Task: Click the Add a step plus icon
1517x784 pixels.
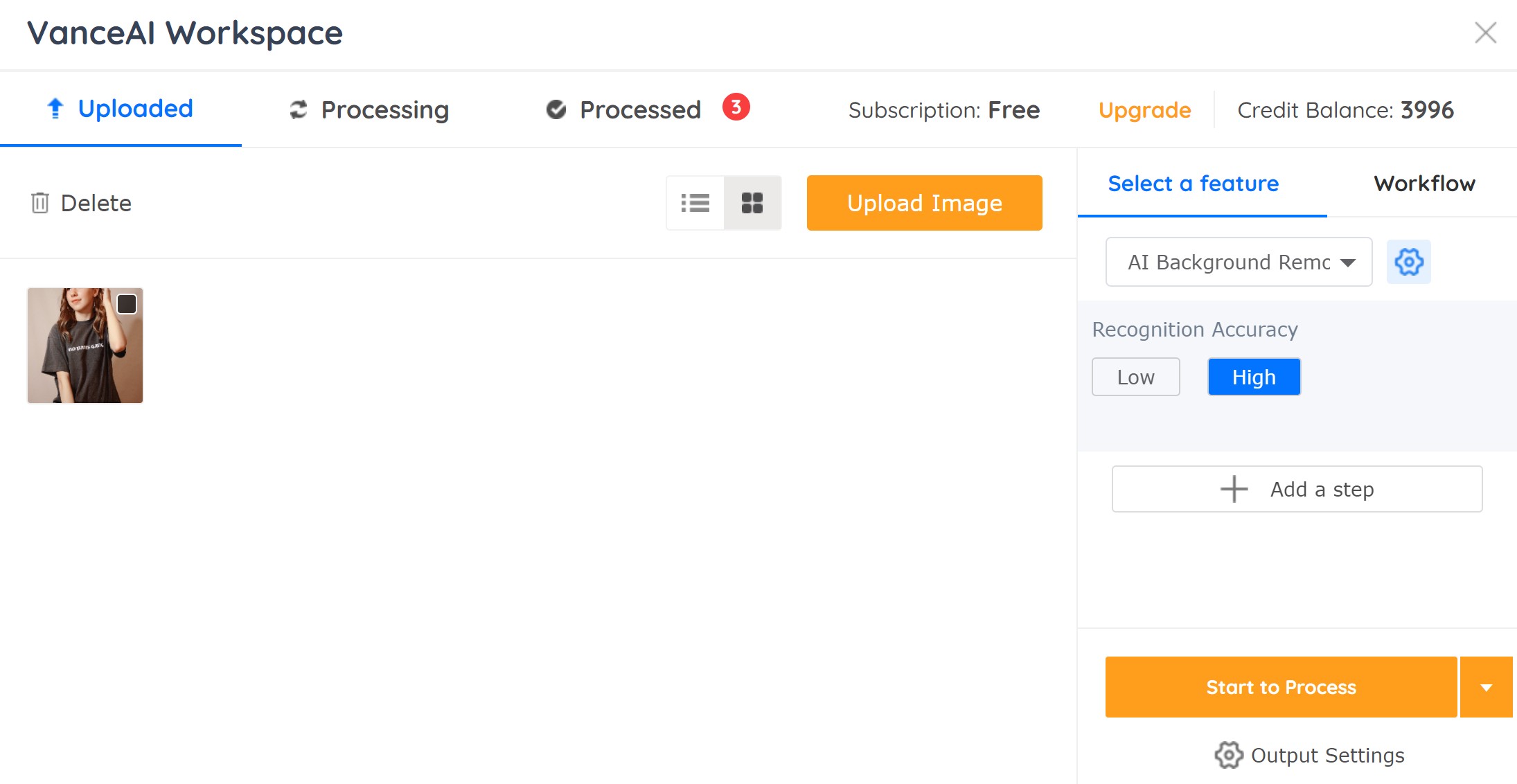Action: click(x=1232, y=489)
